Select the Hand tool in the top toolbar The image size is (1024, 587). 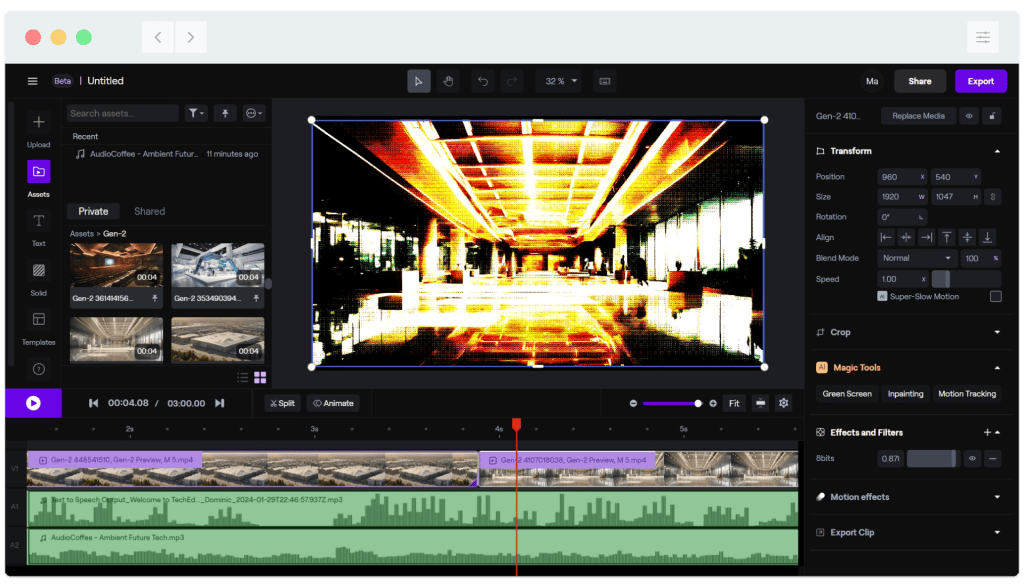(x=450, y=81)
